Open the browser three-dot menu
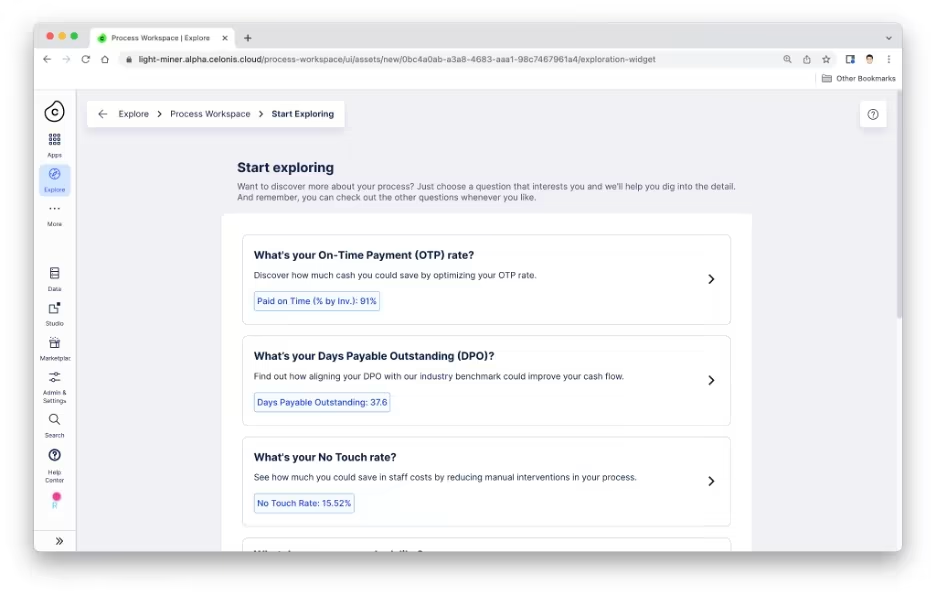 [x=889, y=59]
